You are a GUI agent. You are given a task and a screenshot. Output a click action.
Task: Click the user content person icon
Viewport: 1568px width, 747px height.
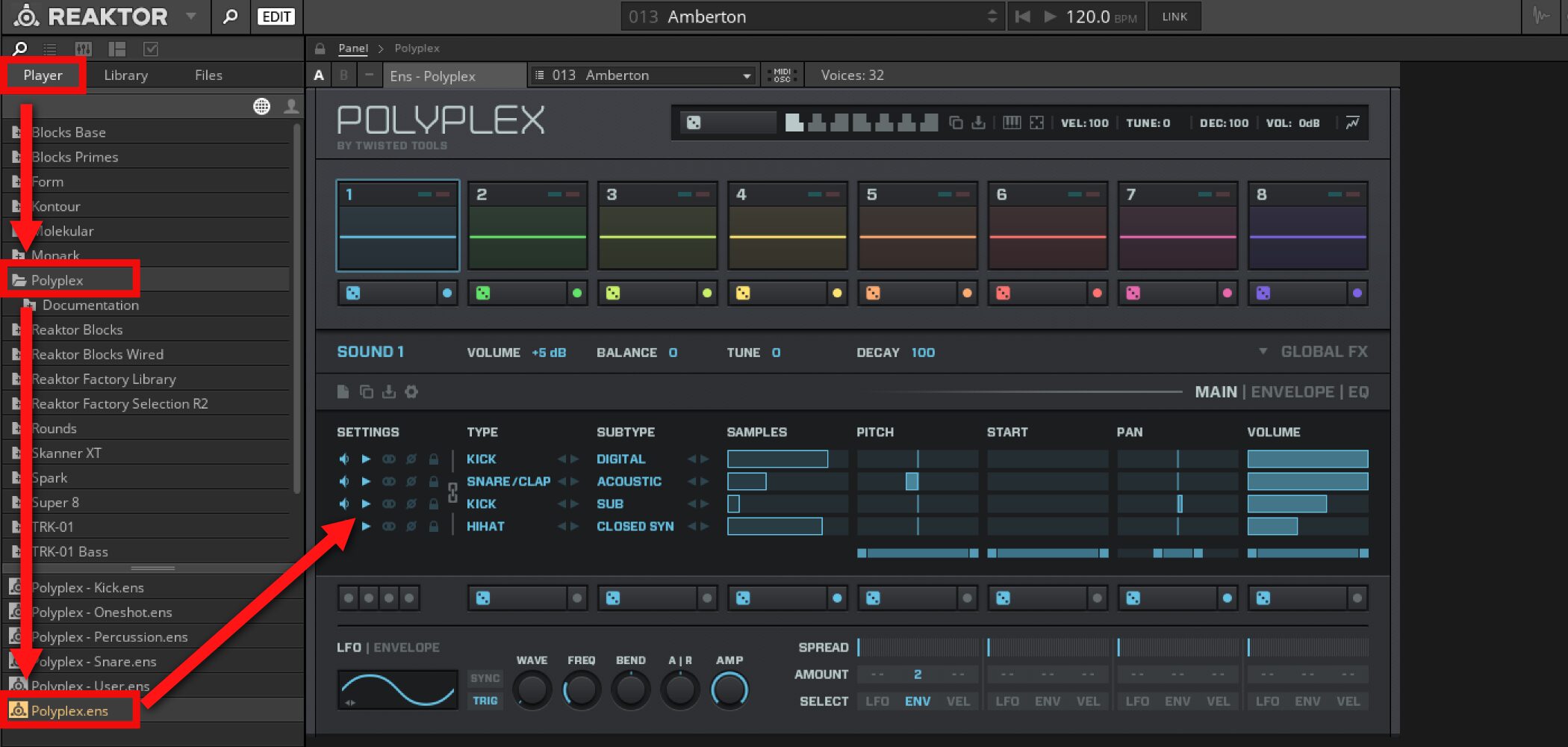(291, 106)
